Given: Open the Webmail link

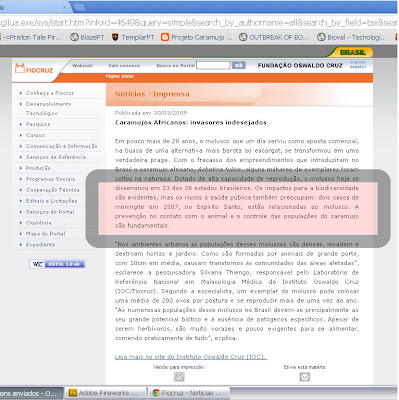Looking at the screenshot, I should tap(82, 66).
